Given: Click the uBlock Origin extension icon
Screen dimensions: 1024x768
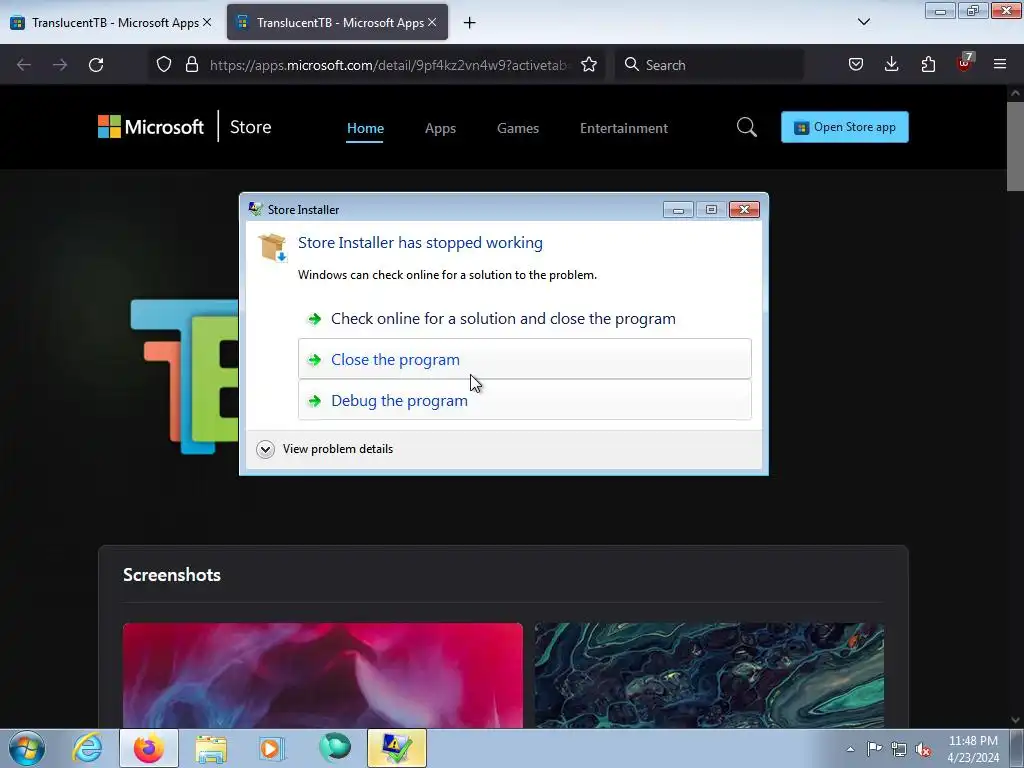Looking at the screenshot, I should pyautogui.click(x=965, y=63).
